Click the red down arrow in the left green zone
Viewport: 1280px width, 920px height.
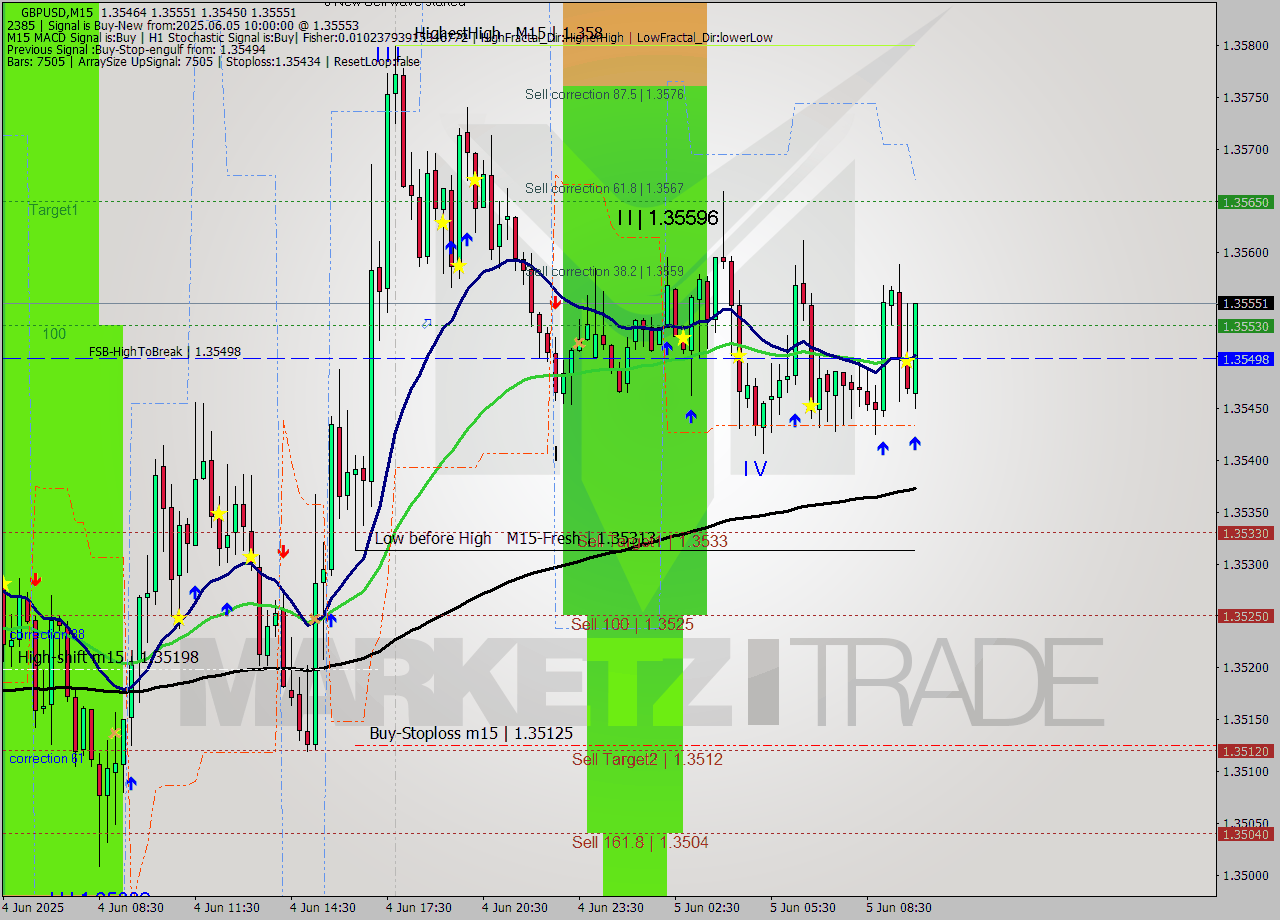[x=36, y=578]
